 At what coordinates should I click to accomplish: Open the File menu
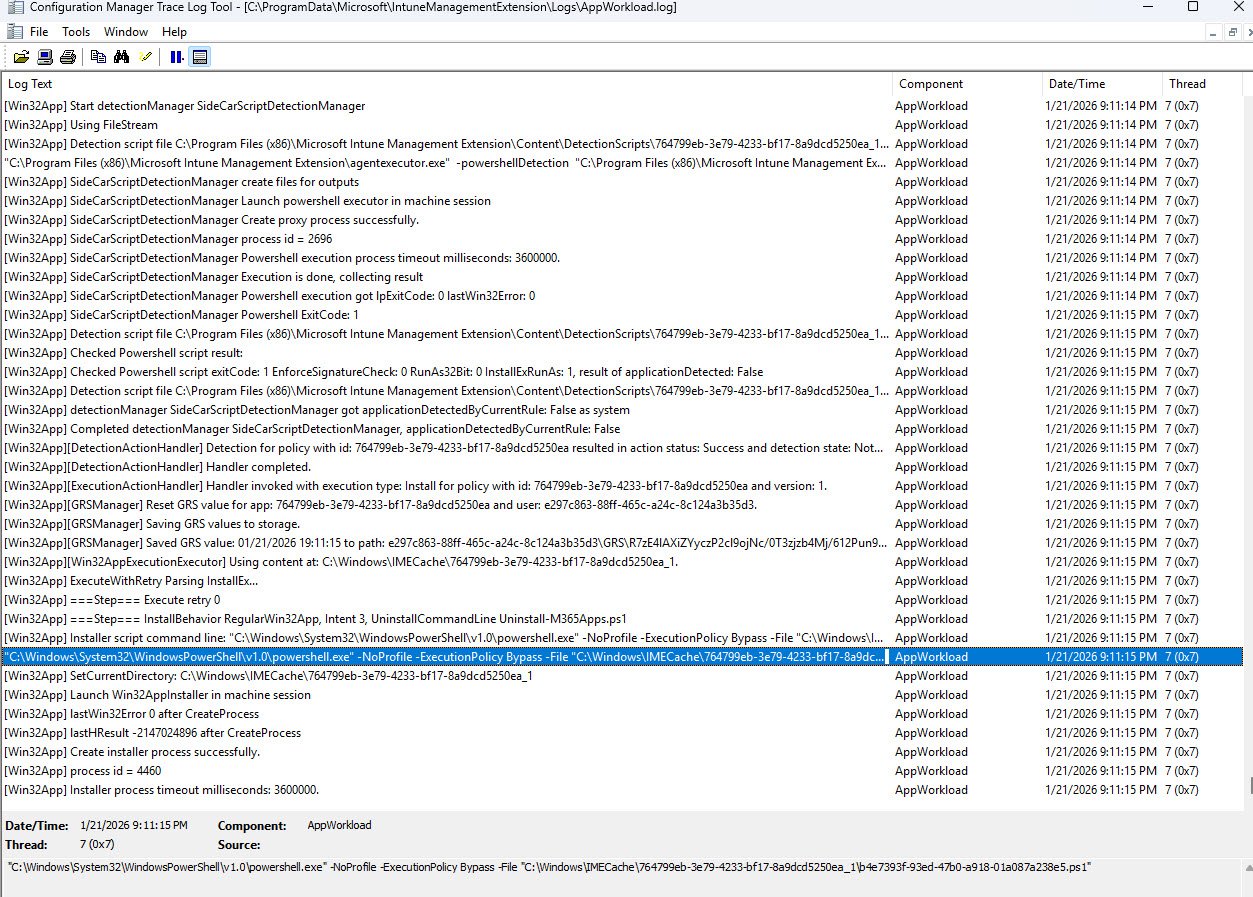tap(38, 32)
